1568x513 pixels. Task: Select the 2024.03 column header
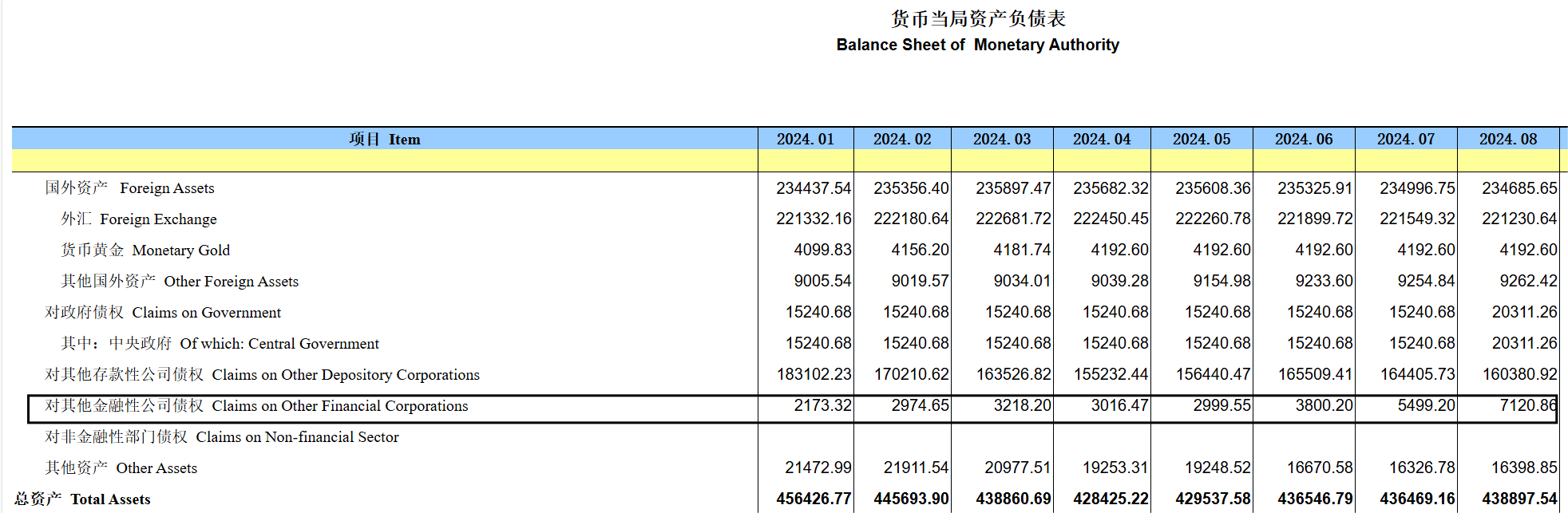click(1002, 139)
